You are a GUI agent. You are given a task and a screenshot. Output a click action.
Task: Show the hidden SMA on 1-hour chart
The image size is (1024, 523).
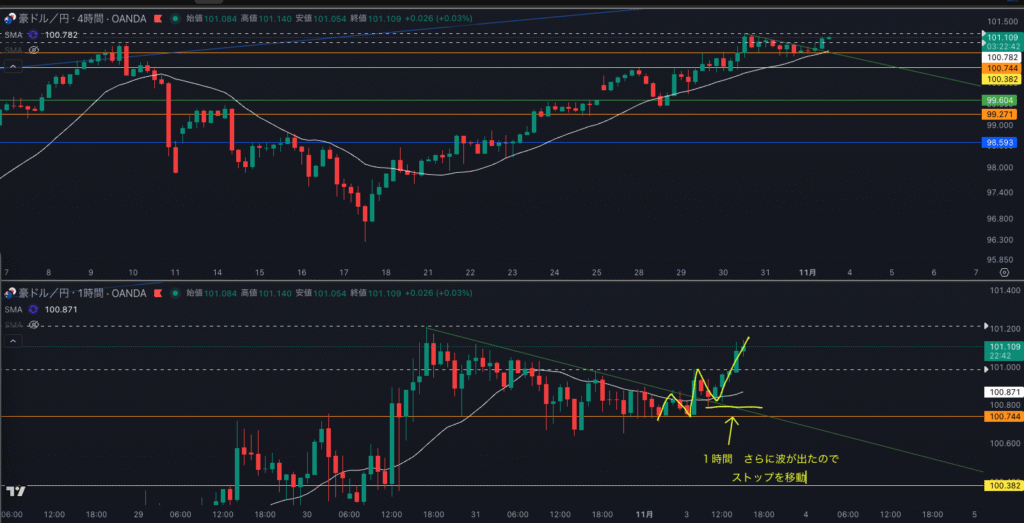(x=34, y=324)
